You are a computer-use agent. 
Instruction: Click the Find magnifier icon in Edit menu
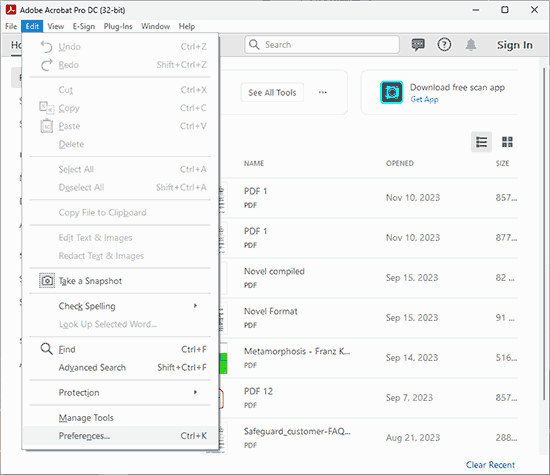pos(46,349)
